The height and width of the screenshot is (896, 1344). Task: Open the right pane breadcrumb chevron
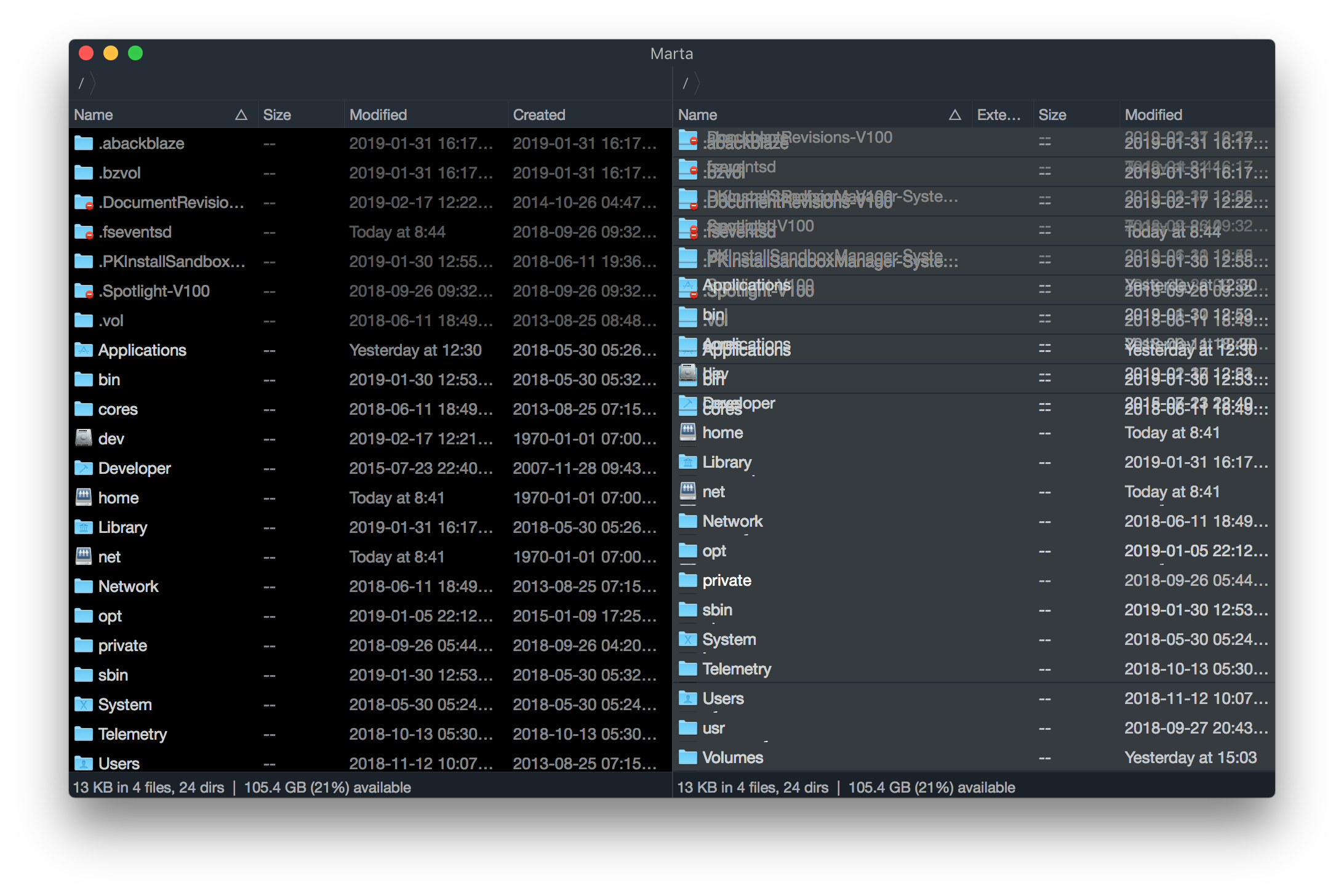tap(697, 84)
